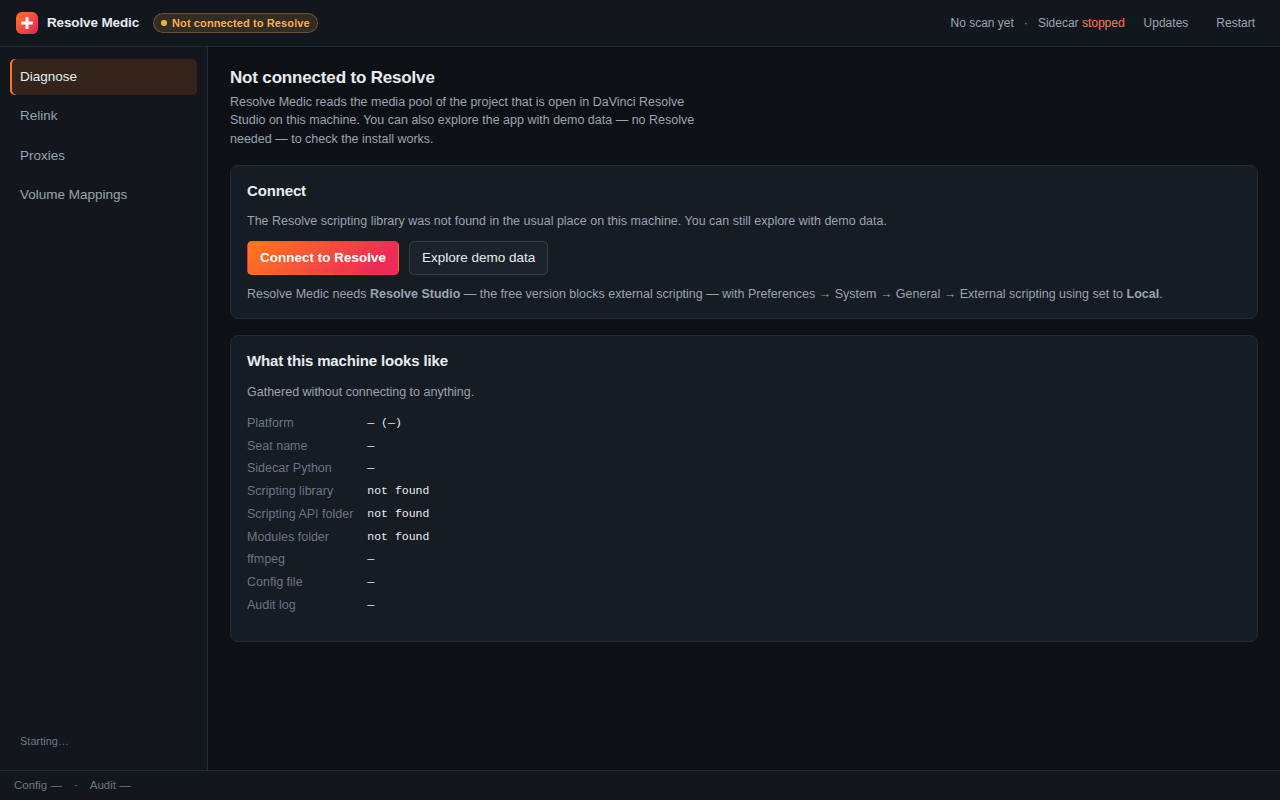This screenshot has height=800, width=1280.
Task: Click the Audit path in the footer
Action: (110, 785)
